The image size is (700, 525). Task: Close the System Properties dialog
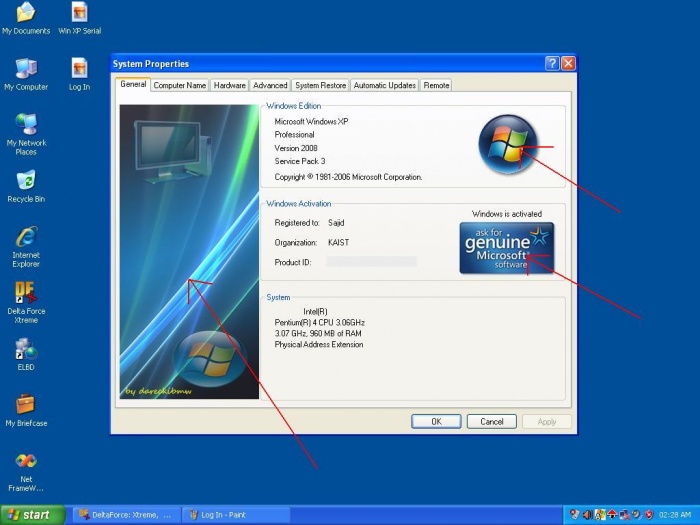click(x=568, y=63)
